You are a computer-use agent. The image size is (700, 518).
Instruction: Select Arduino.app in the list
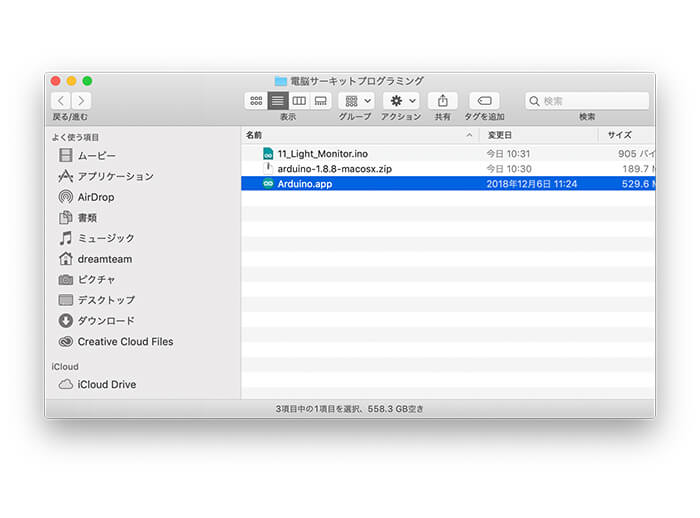(448, 184)
